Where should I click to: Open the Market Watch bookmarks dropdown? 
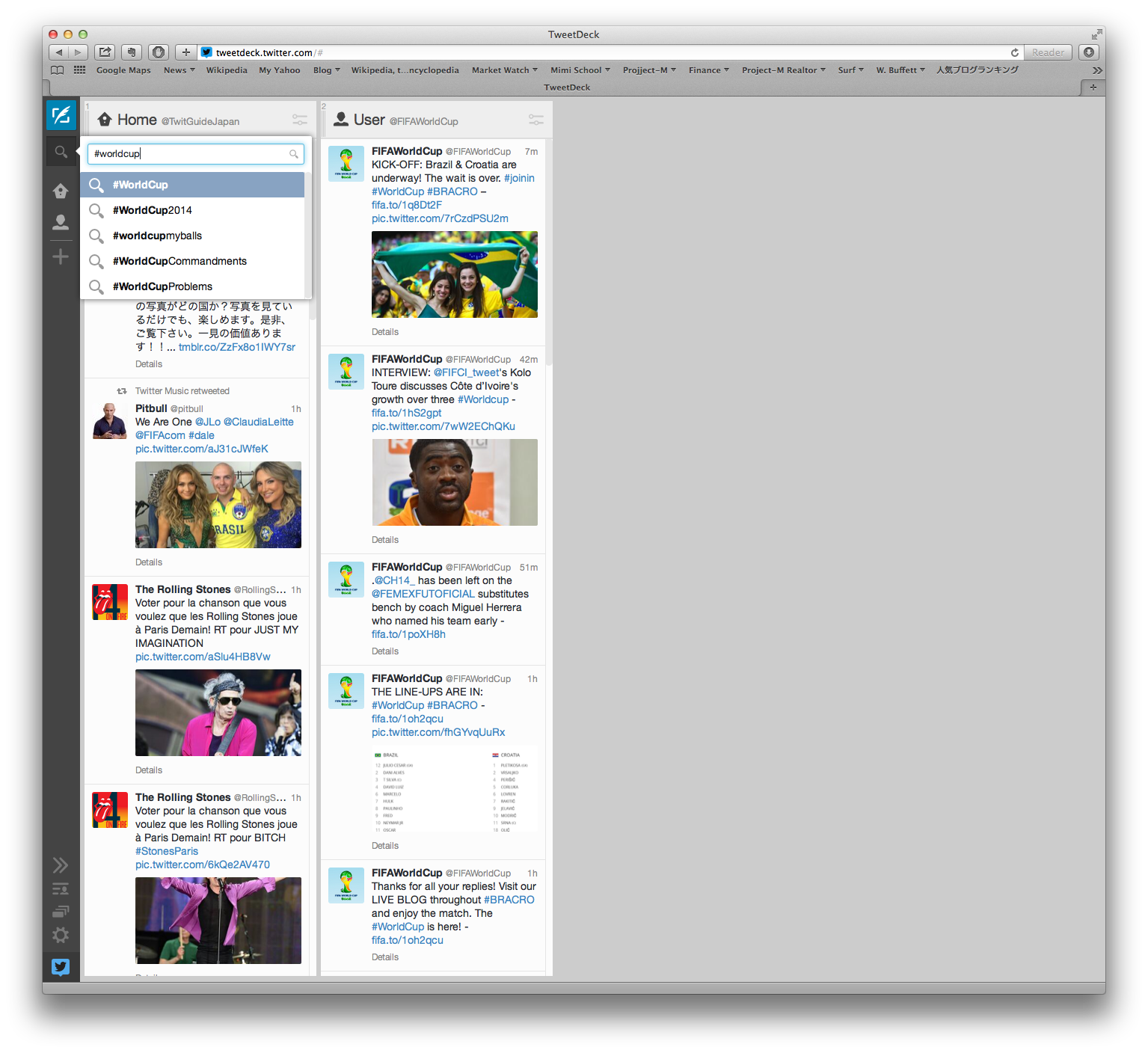pos(504,70)
